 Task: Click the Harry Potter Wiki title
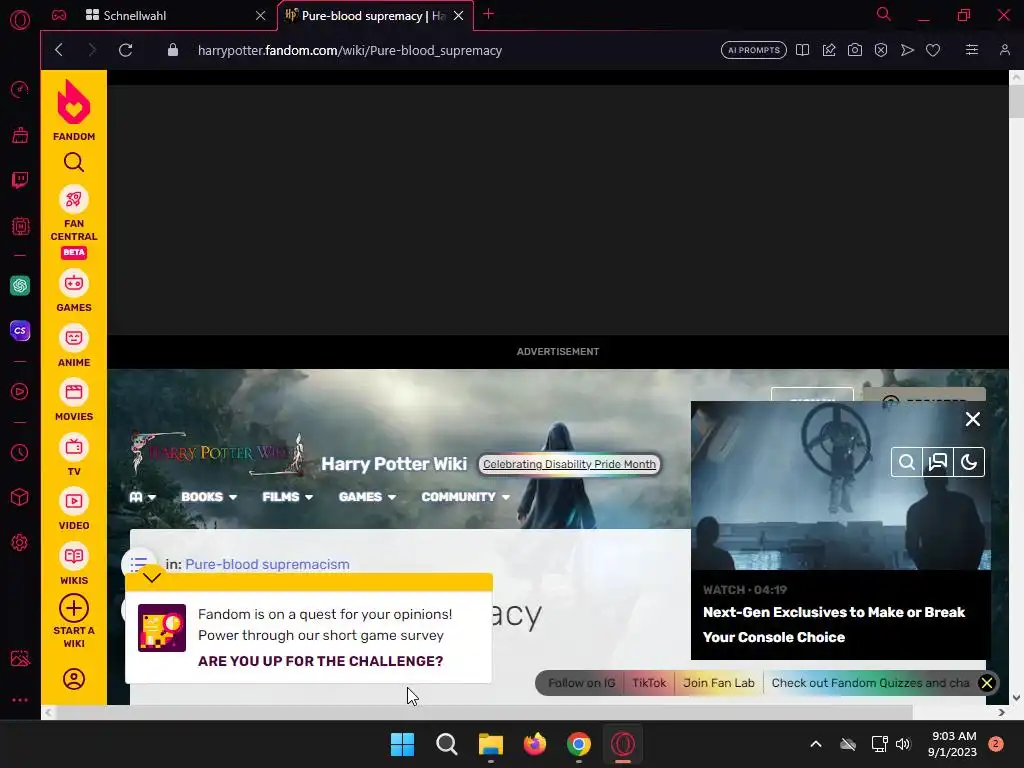[x=394, y=464]
